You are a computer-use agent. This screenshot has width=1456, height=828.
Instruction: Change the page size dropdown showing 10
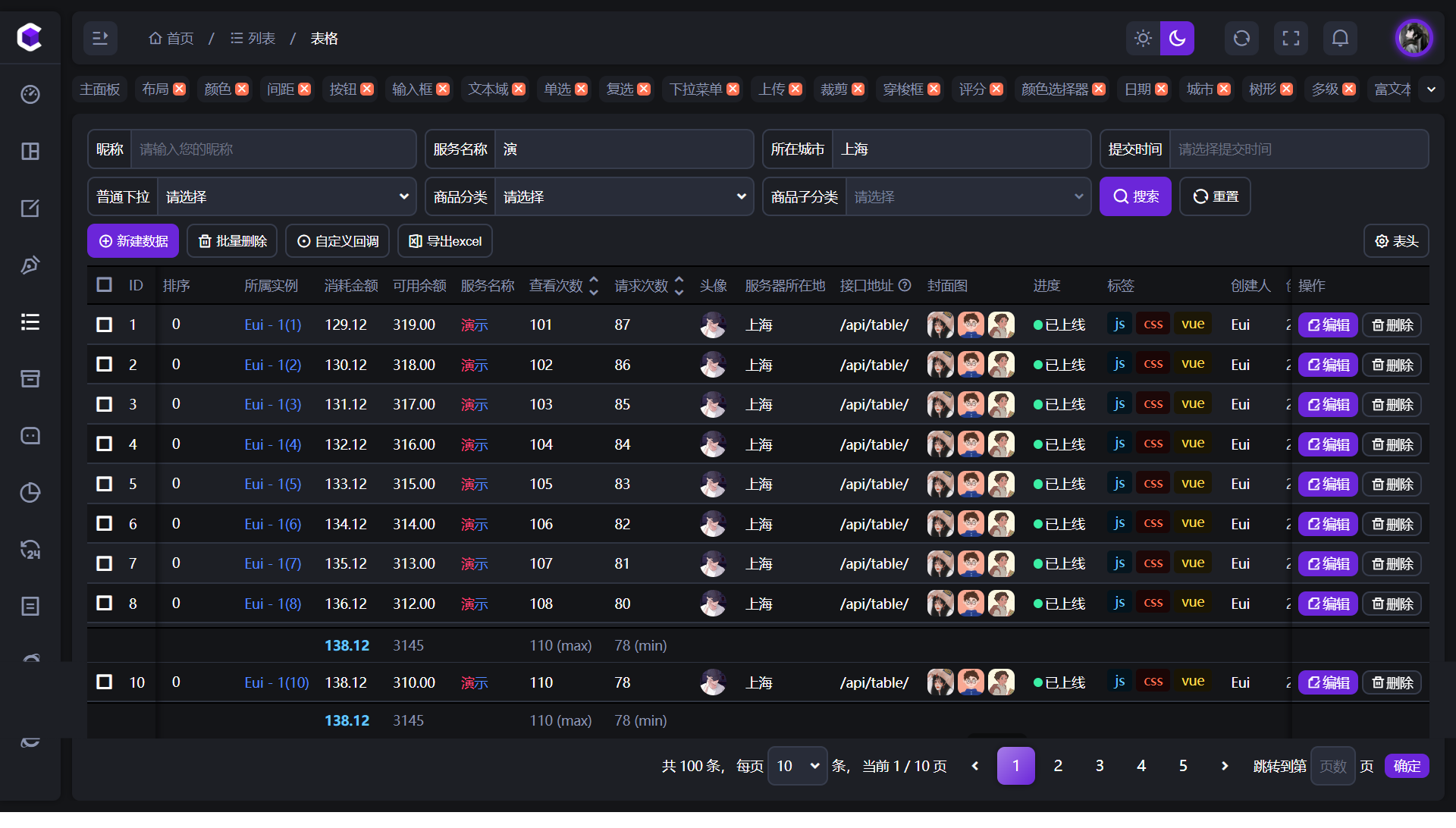point(797,766)
